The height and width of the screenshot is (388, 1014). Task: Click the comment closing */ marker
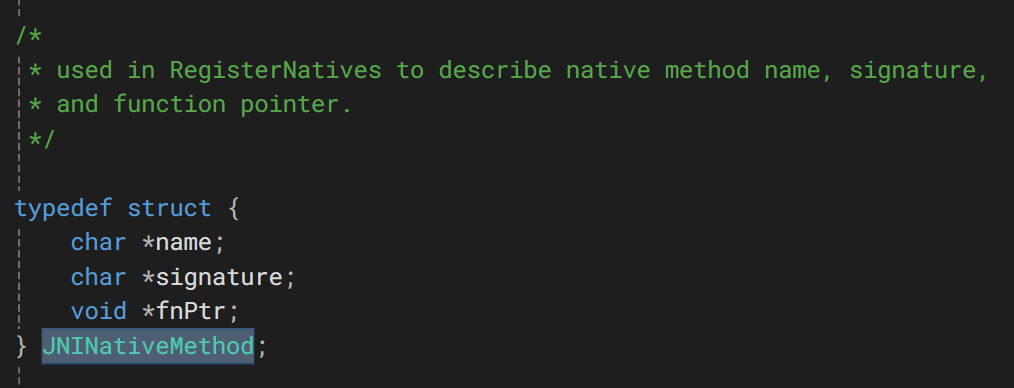42,138
